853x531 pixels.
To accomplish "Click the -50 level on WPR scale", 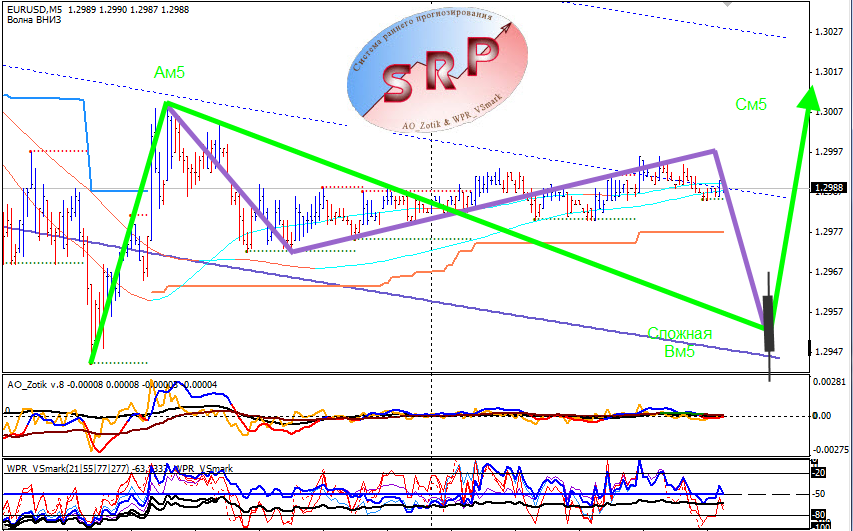I will (819, 494).
